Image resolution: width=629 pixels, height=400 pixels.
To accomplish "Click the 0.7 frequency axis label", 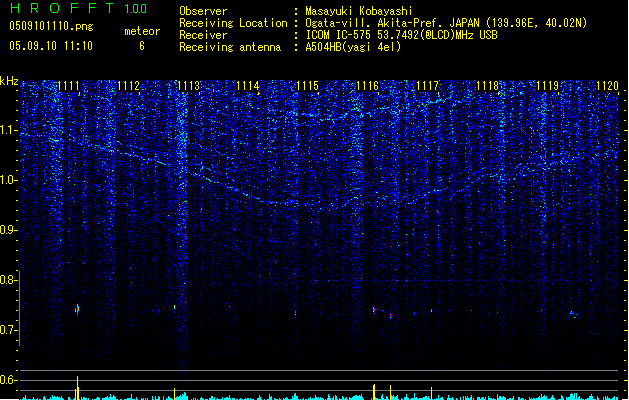I will pos(9,330).
